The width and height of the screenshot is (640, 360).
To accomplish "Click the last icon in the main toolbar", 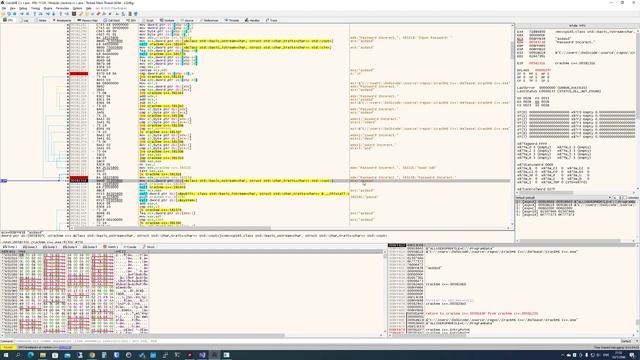I will pos(136,14).
